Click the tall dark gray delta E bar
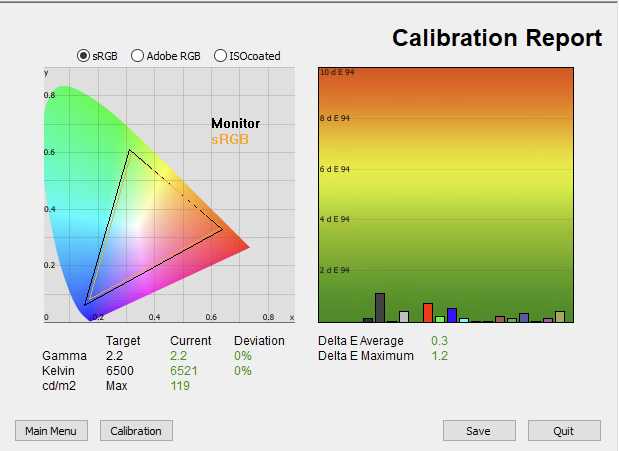 click(x=380, y=308)
